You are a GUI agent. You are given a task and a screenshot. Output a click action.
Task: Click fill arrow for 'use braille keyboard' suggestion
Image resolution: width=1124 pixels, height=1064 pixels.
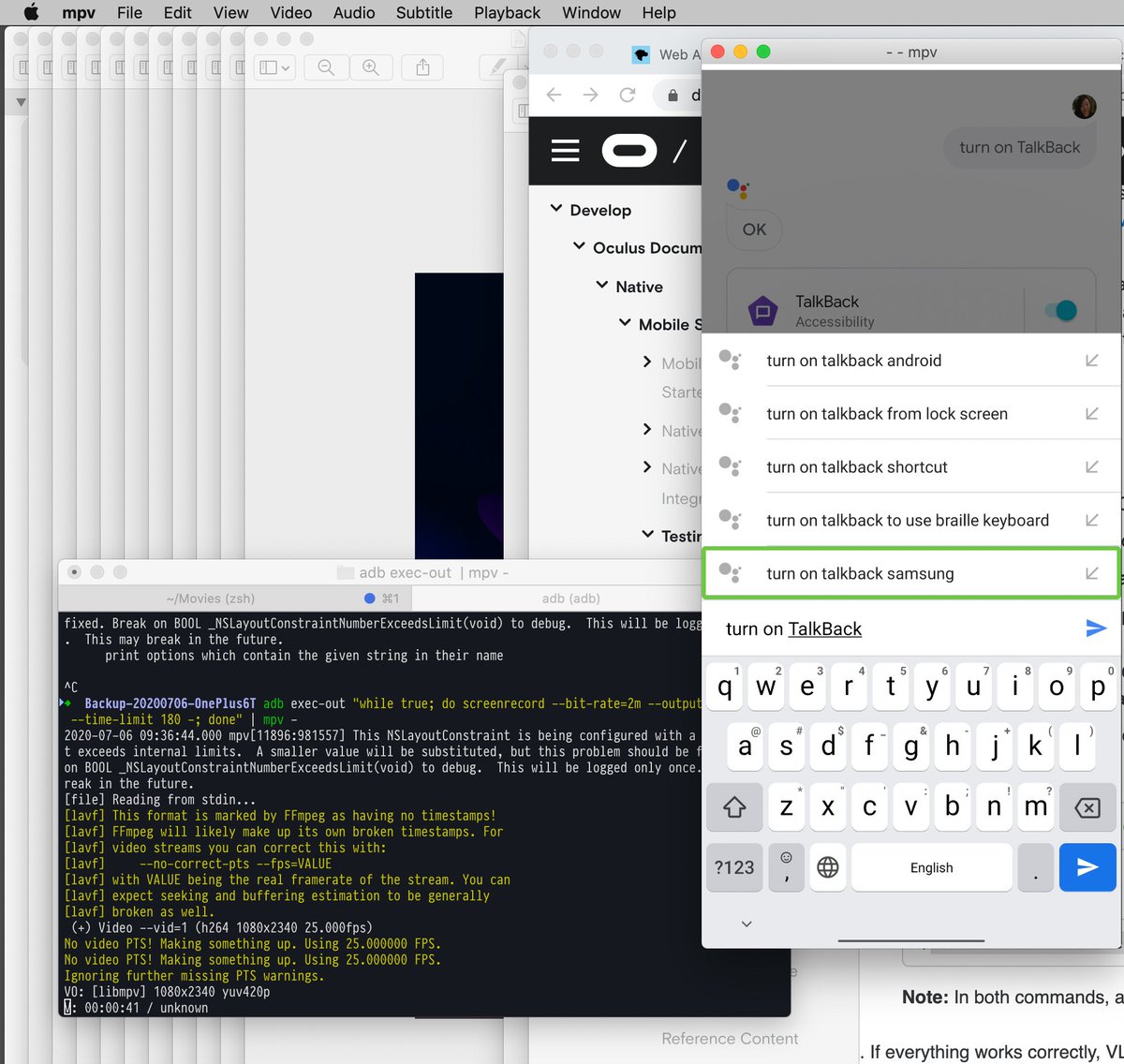click(x=1091, y=521)
